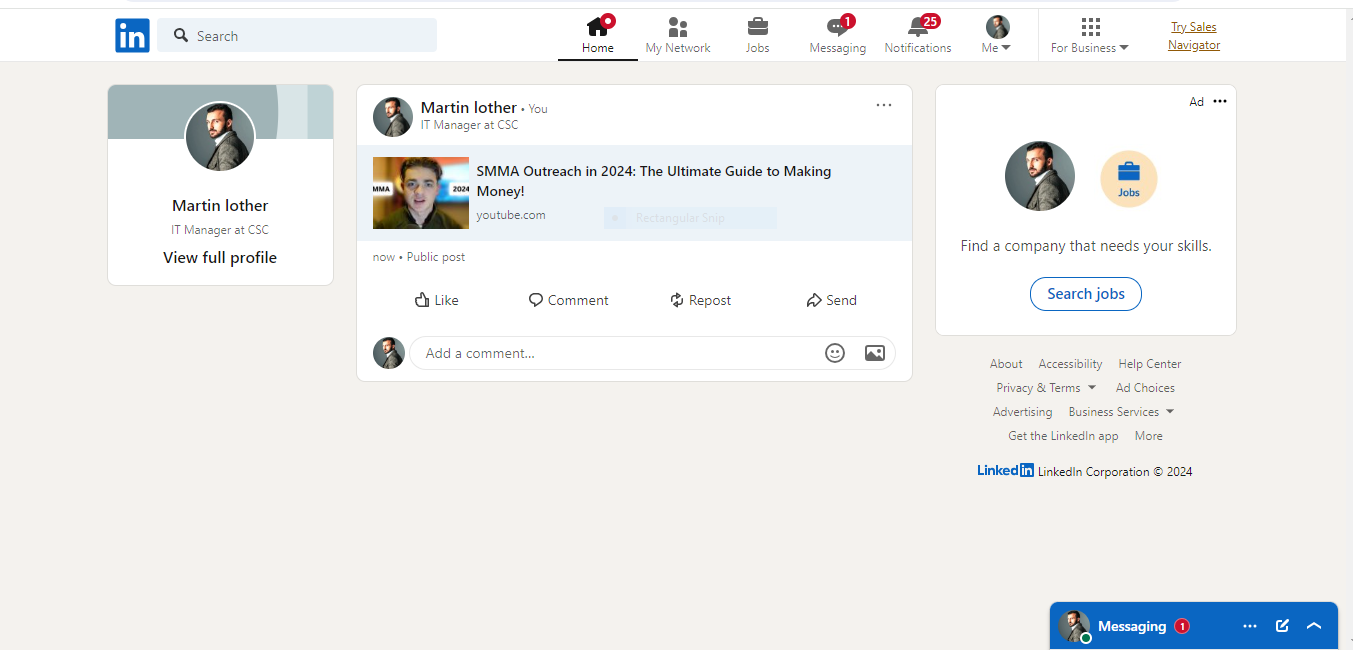The height and width of the screenshot is (650, 1353).
Task: Click the avatar in the messaging overlay
Action: tap(1075, 626)
